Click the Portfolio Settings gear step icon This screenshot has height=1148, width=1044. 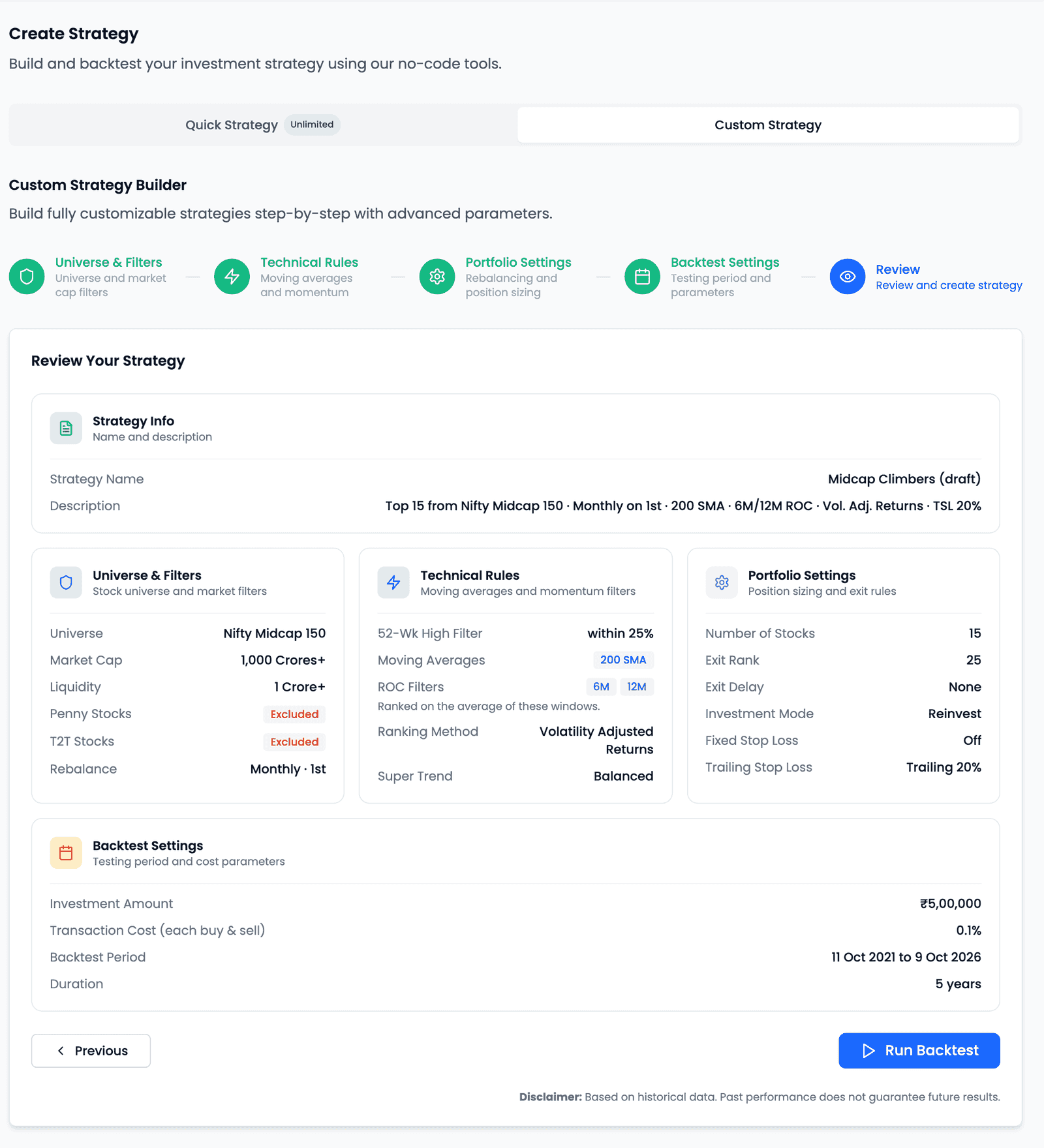click(x=437, y=277)
